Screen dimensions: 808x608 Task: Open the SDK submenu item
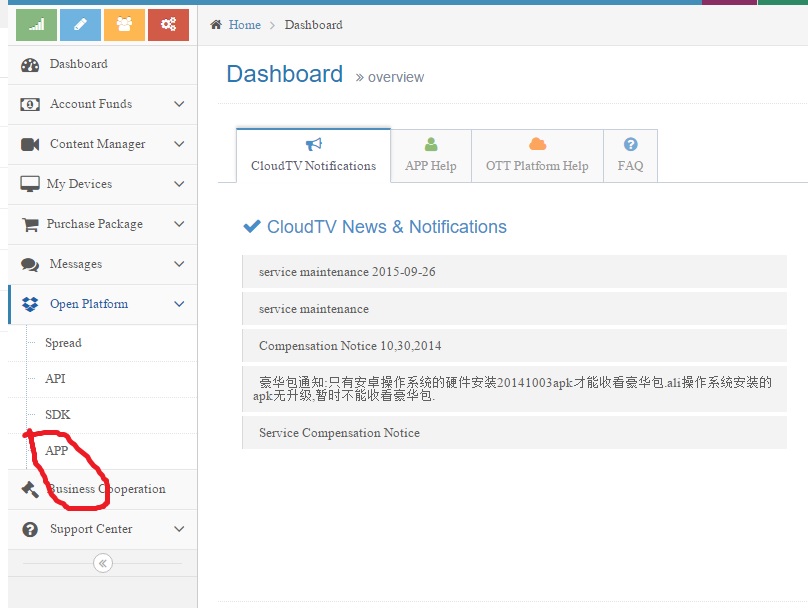(x=57, y=415)
